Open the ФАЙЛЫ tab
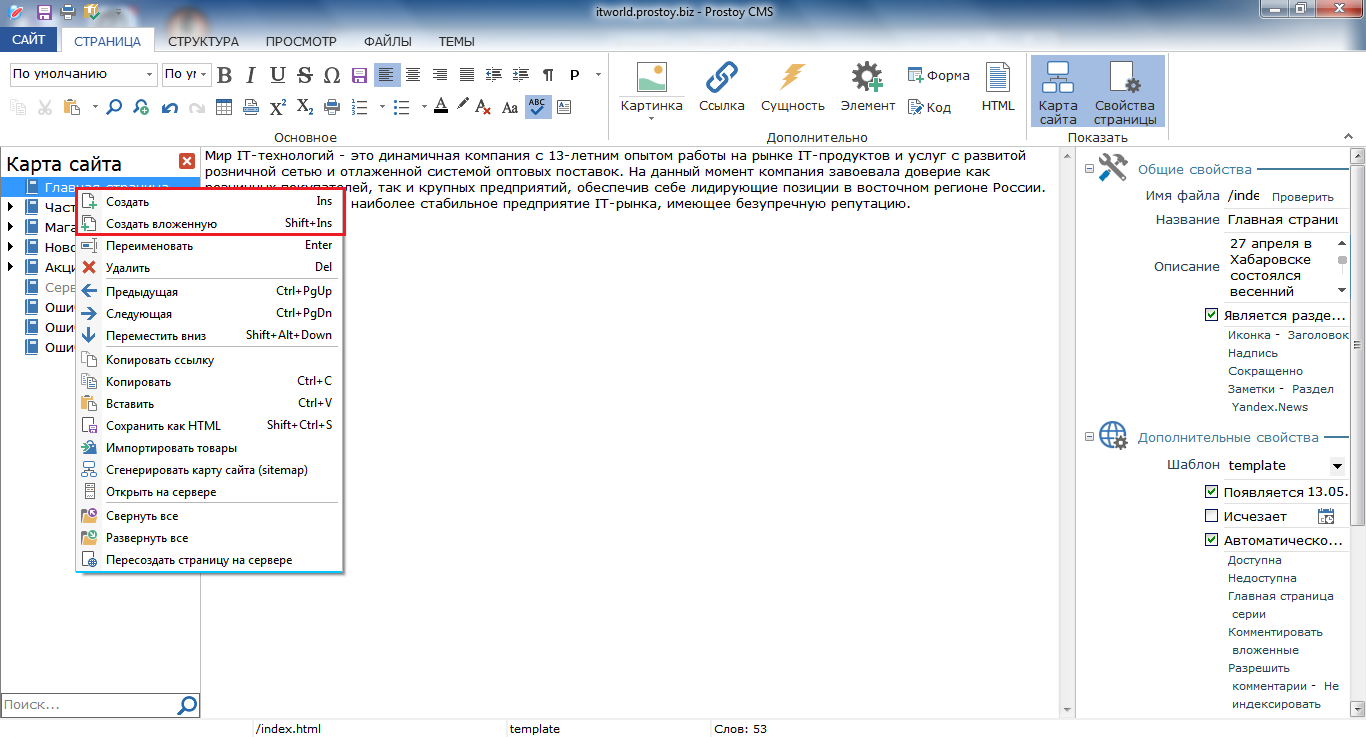The height and width of the screenshot is (737, 1366). [x=388, y=41]
